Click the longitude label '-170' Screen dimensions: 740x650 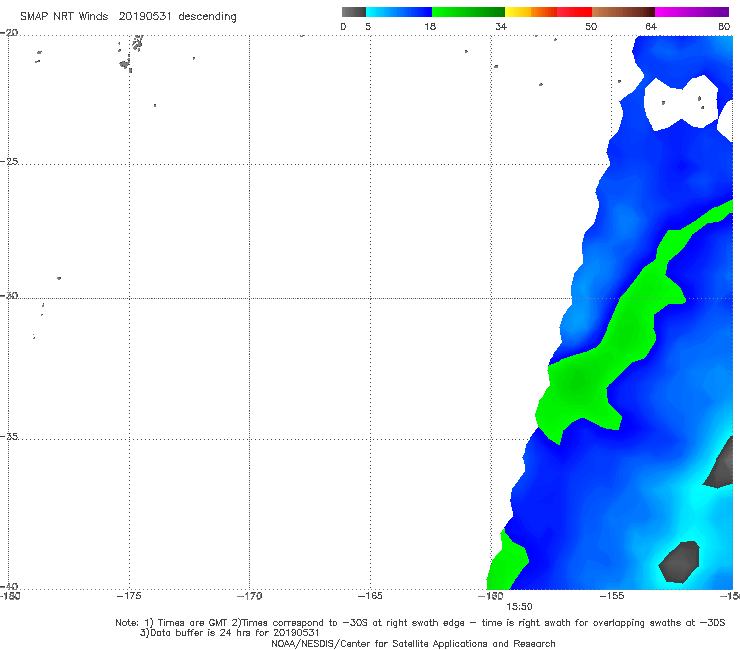249,596
